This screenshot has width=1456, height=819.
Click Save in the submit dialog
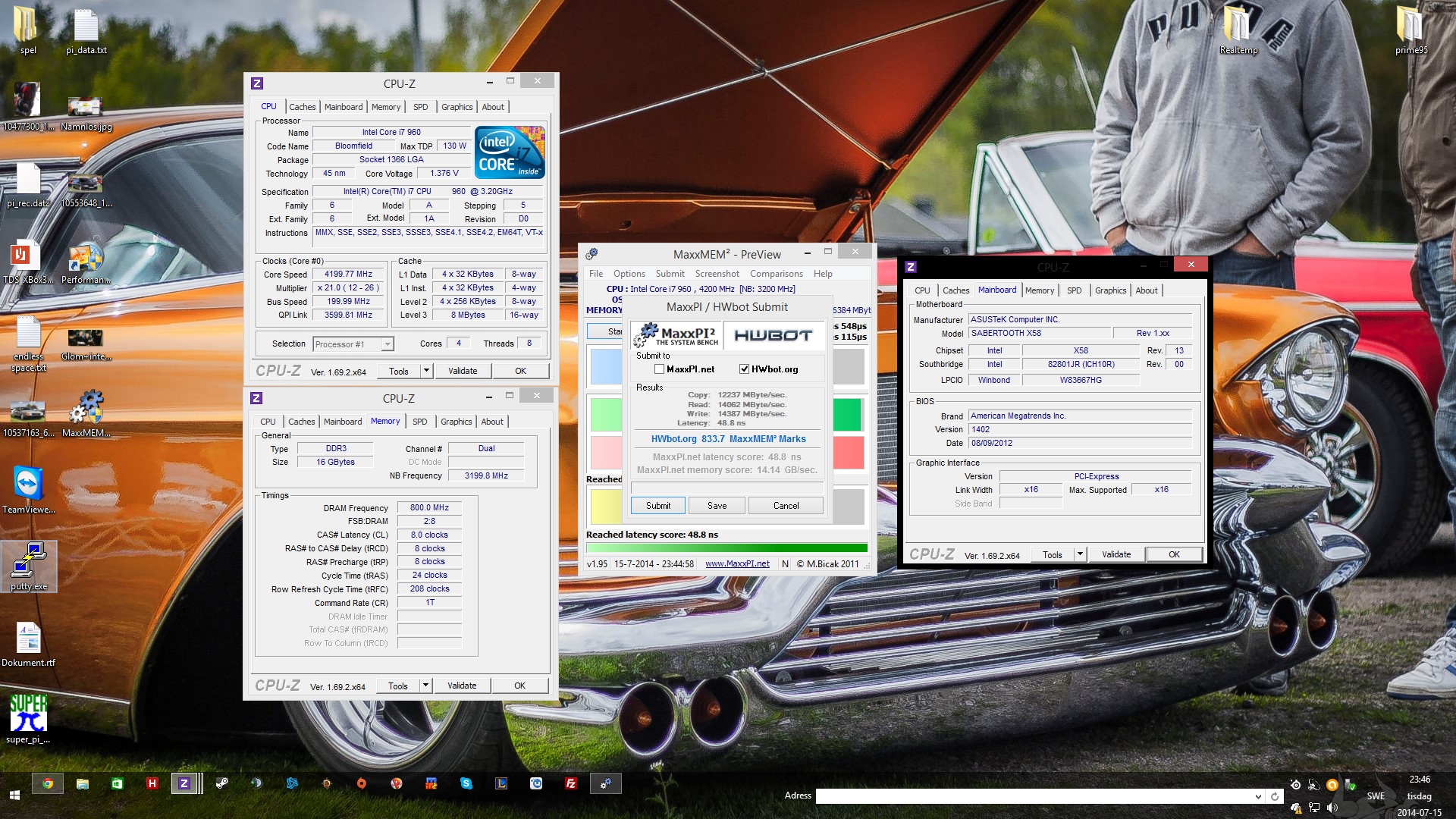tap(717, 506)
